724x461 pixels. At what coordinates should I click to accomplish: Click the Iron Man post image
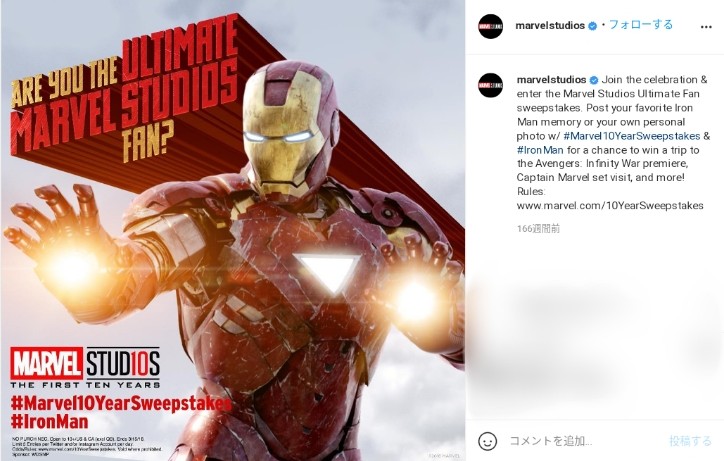(233, 230)
